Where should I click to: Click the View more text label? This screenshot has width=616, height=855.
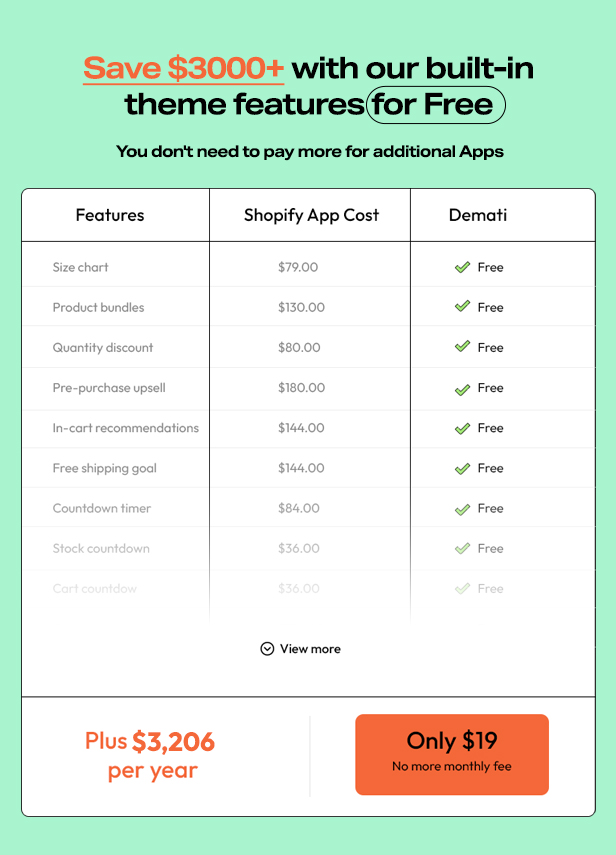tap(310, 649)
